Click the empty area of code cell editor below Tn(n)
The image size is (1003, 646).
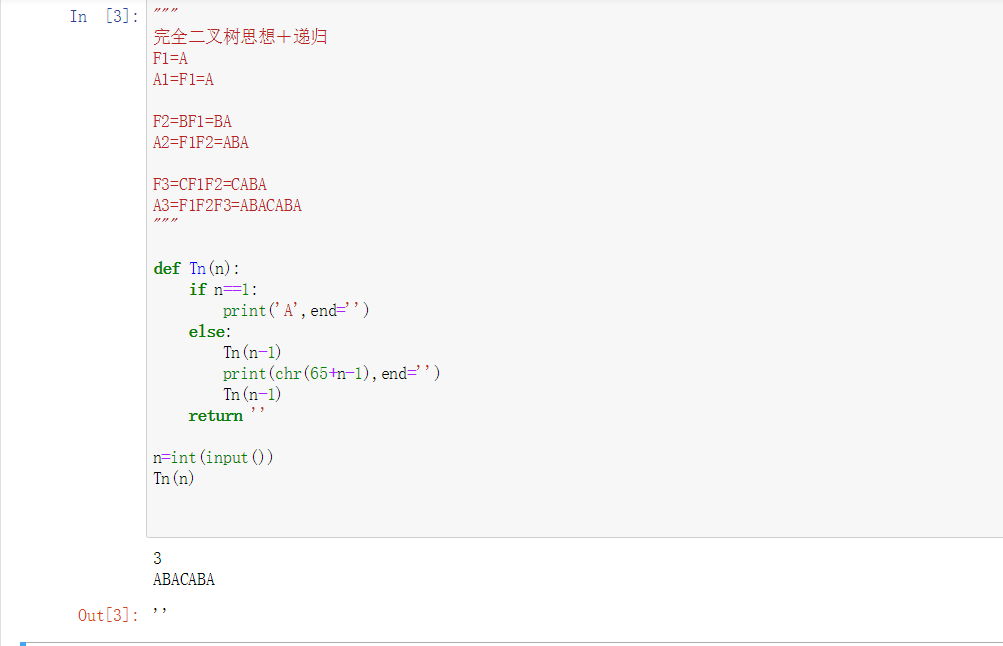point(576,513)
